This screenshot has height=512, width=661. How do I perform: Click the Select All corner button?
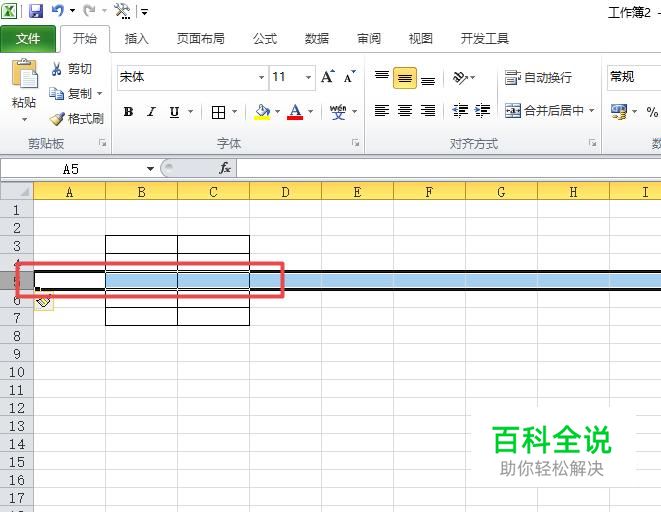pyautogui.click(x=17, y=191)
